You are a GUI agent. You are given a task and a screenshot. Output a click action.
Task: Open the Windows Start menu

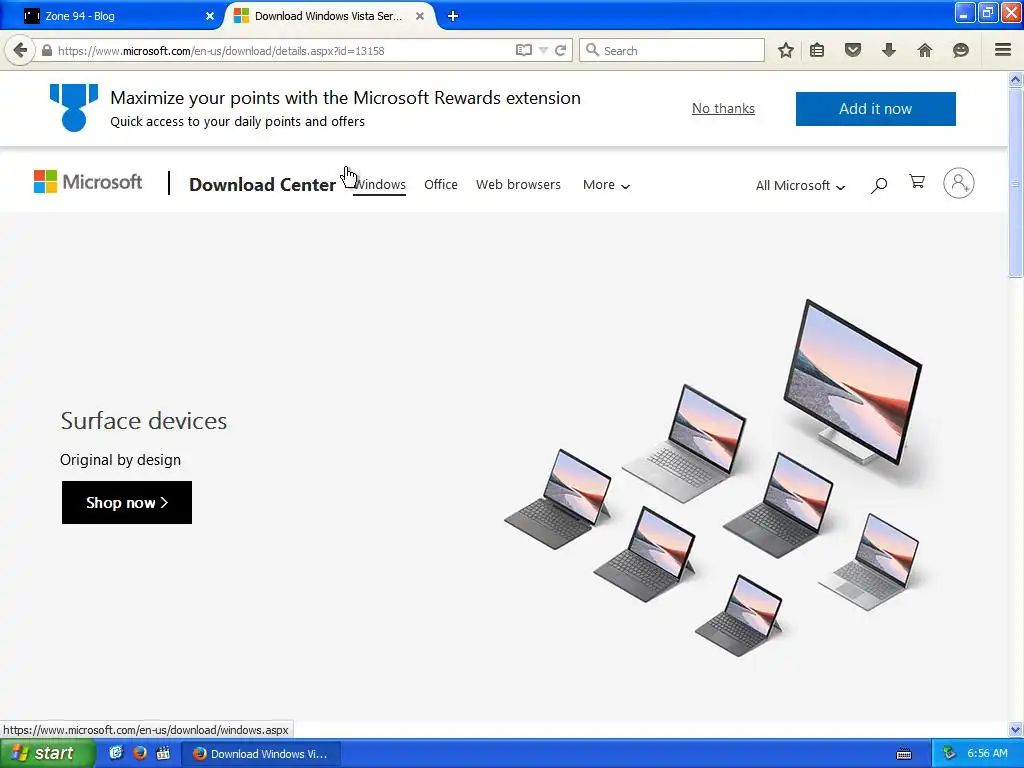tap(46, 753)
